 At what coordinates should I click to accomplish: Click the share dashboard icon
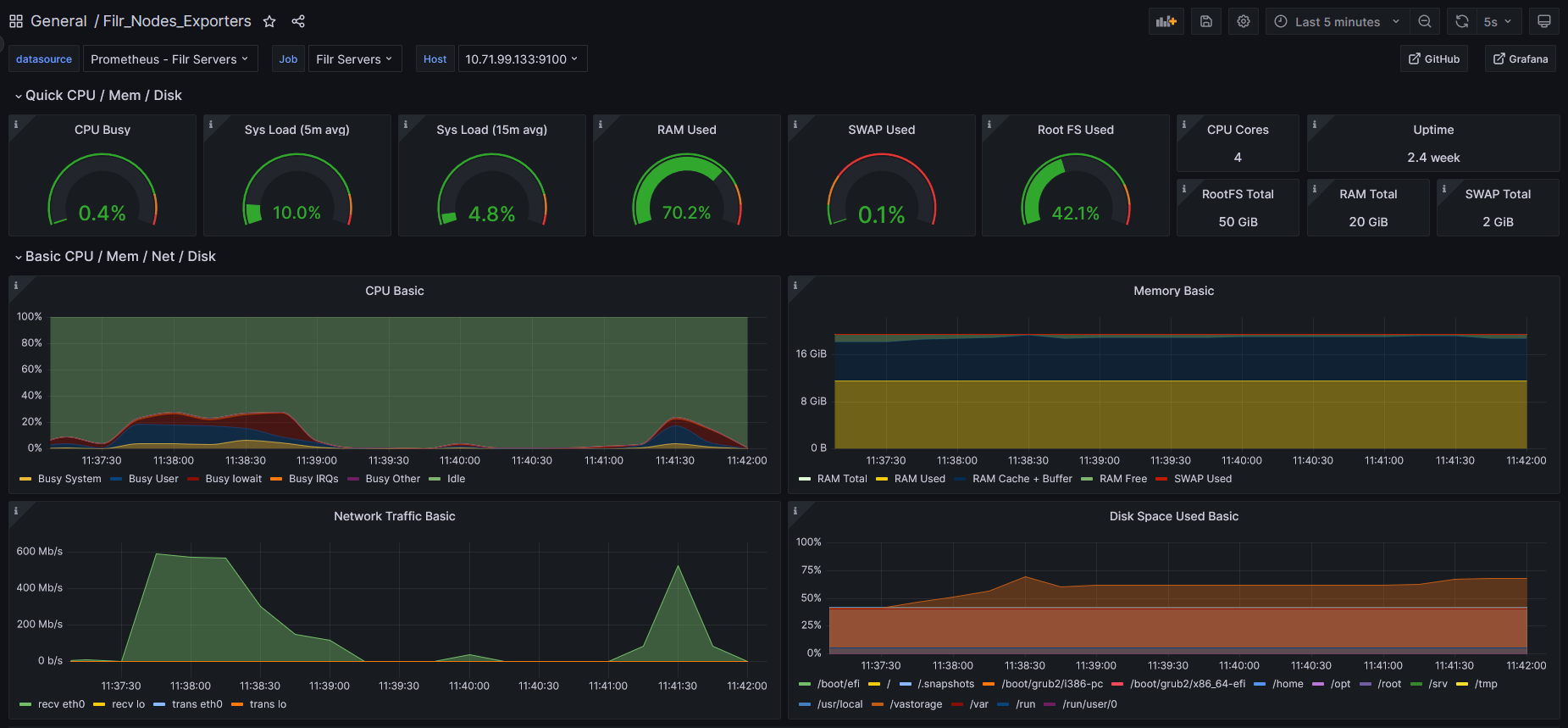tap(298, 21)
